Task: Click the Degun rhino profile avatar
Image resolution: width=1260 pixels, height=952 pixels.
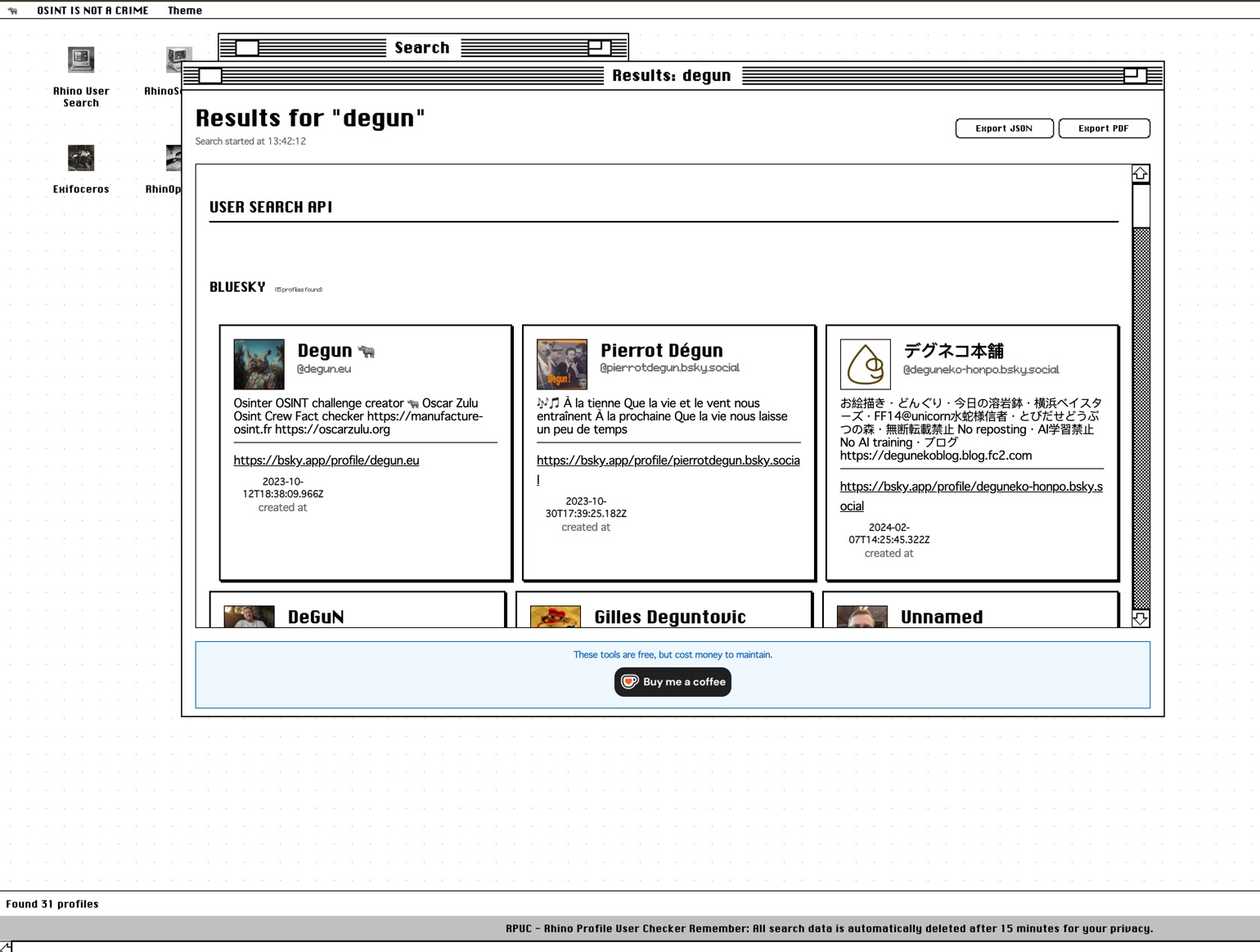Action: [259, 364]
